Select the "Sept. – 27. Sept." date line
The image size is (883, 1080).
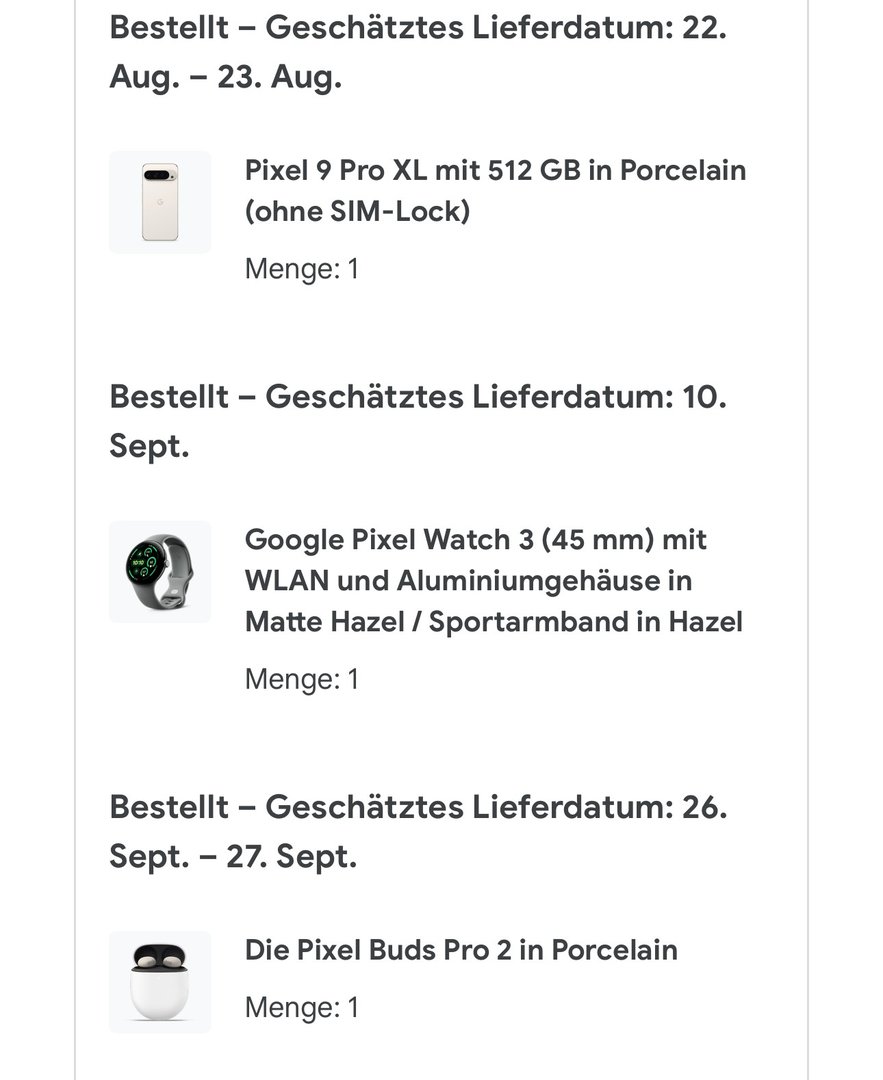click(232, 857)
